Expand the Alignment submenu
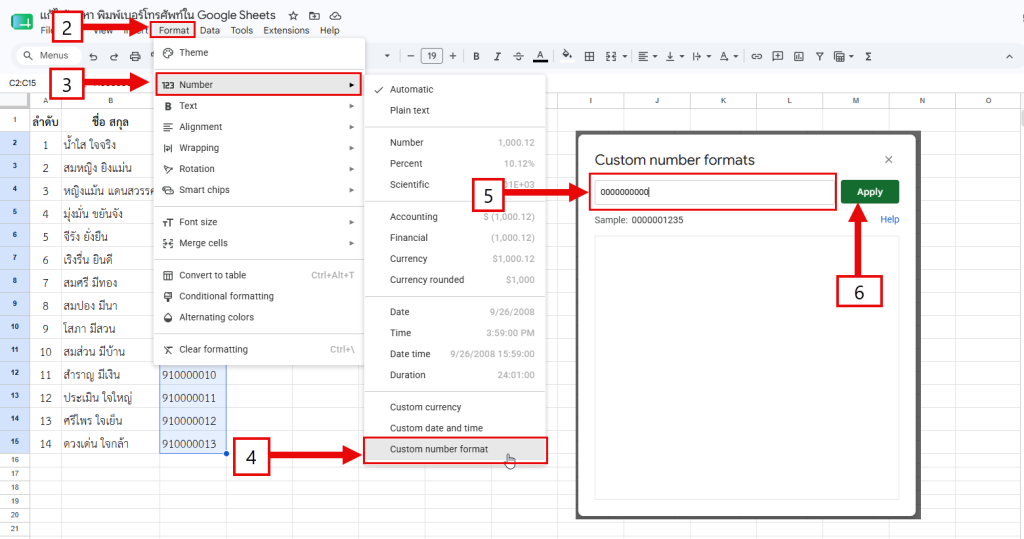This screenshot has height=539, width=1024. pyautogui.click(x=259, y=127)
